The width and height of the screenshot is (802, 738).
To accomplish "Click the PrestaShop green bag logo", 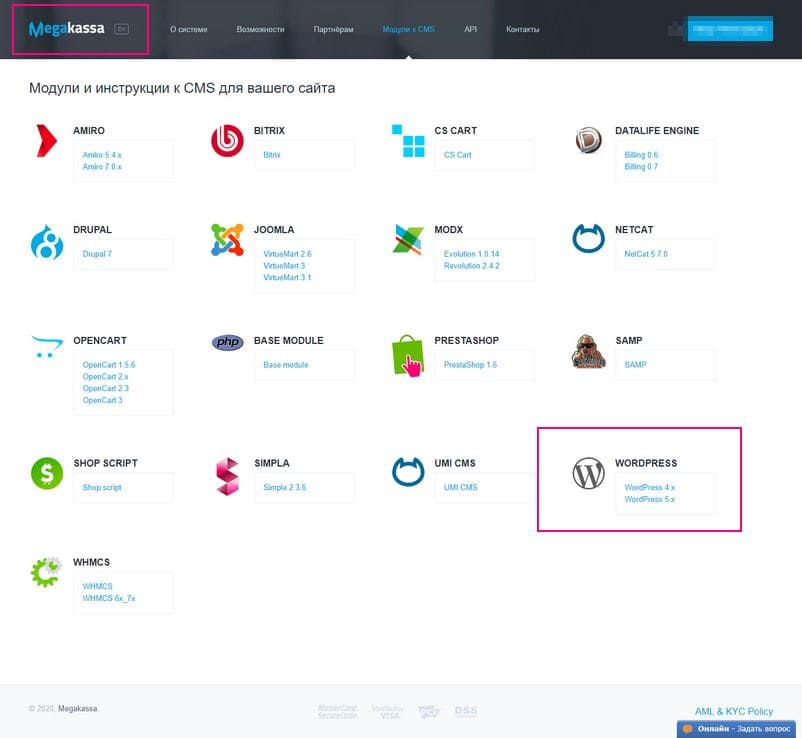I will point(408,355).
